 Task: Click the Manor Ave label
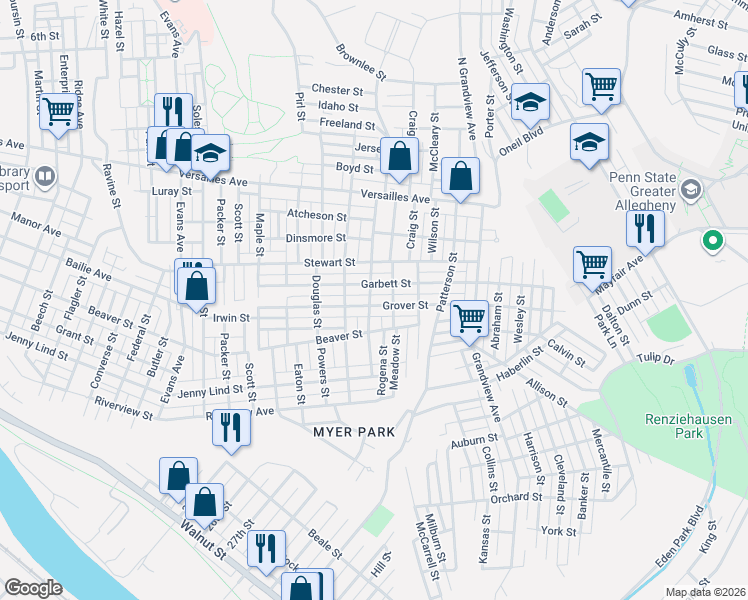[36, 225]
